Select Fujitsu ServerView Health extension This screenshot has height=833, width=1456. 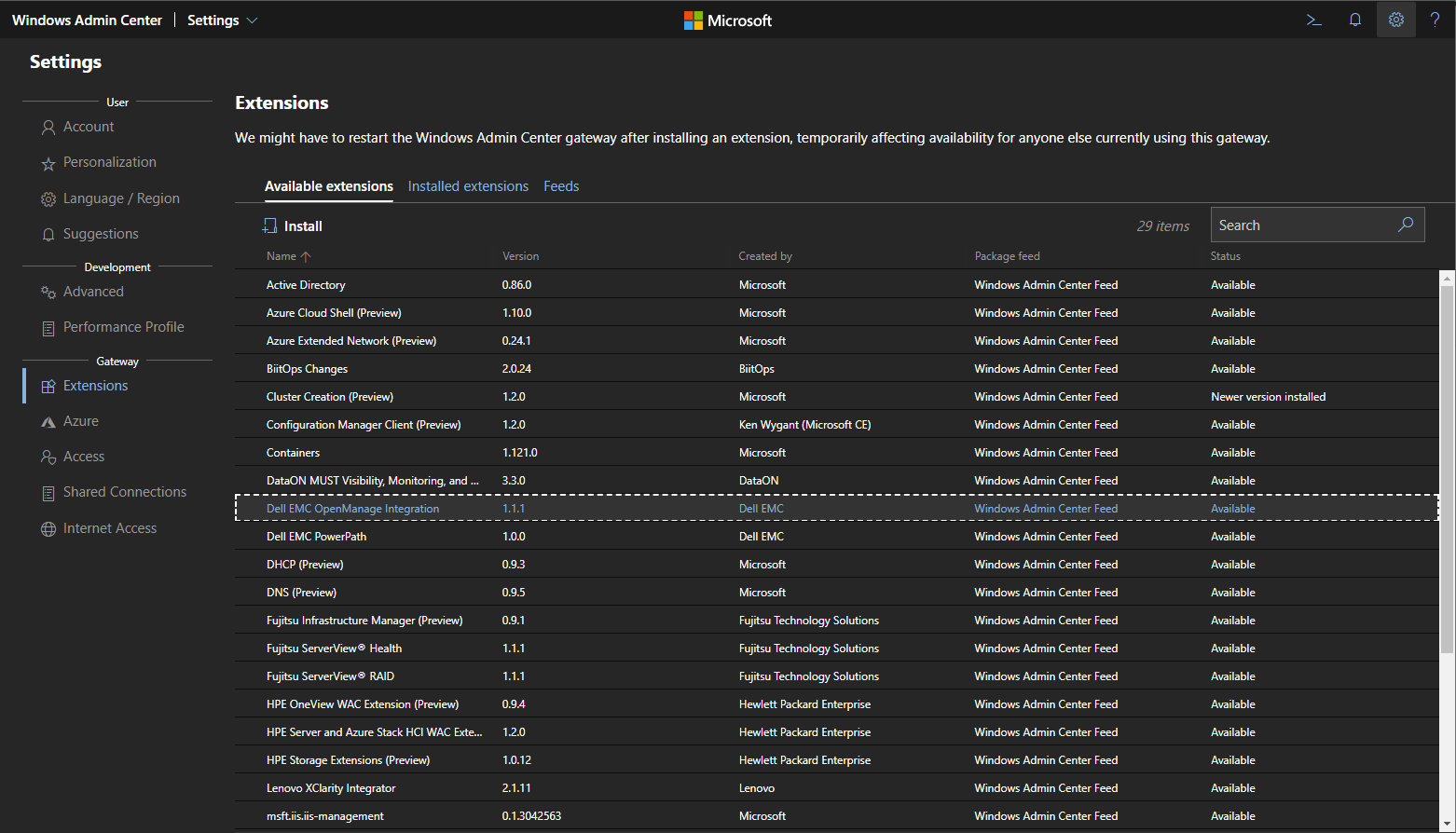[x=837, y=648]
